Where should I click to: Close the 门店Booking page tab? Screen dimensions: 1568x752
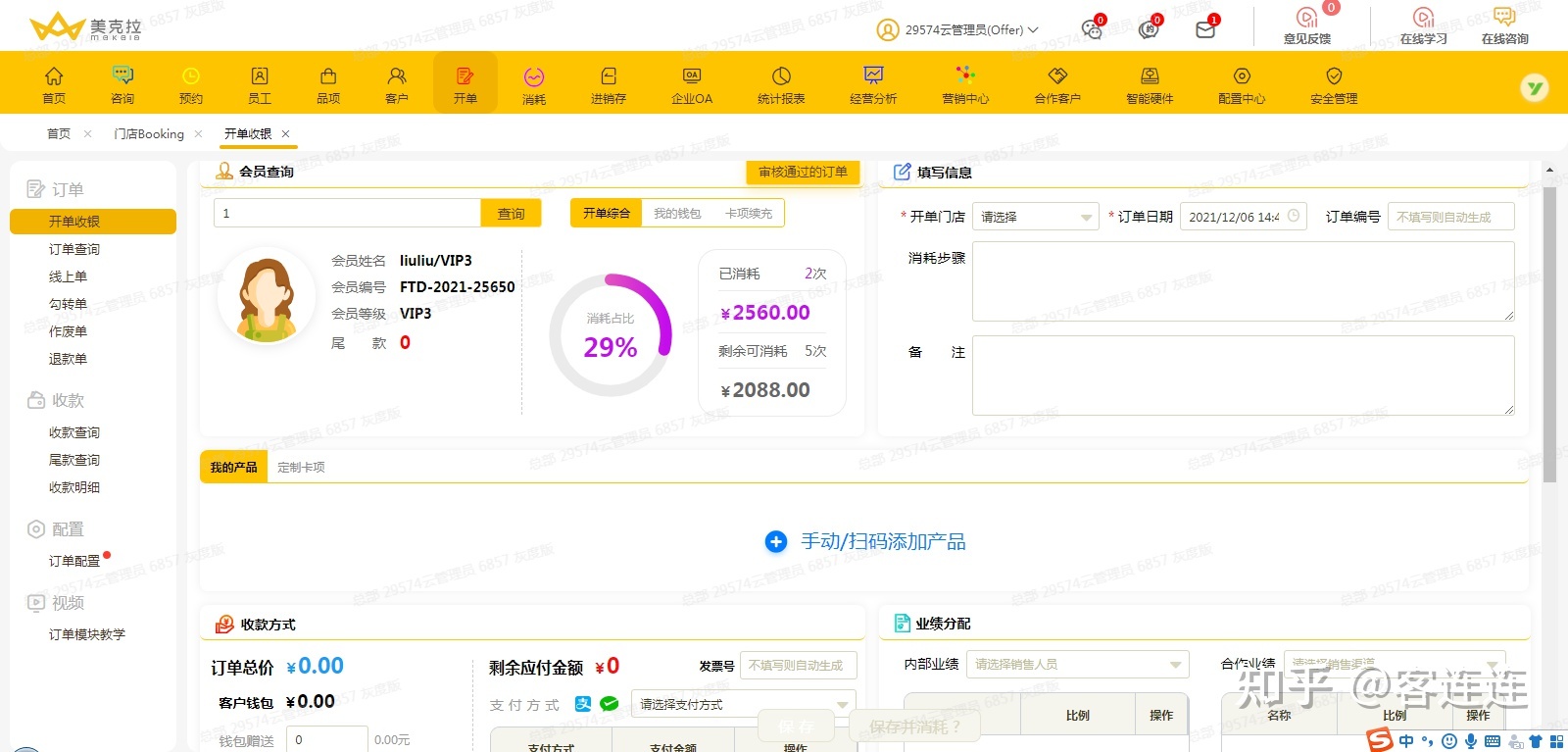pos(199,133)
